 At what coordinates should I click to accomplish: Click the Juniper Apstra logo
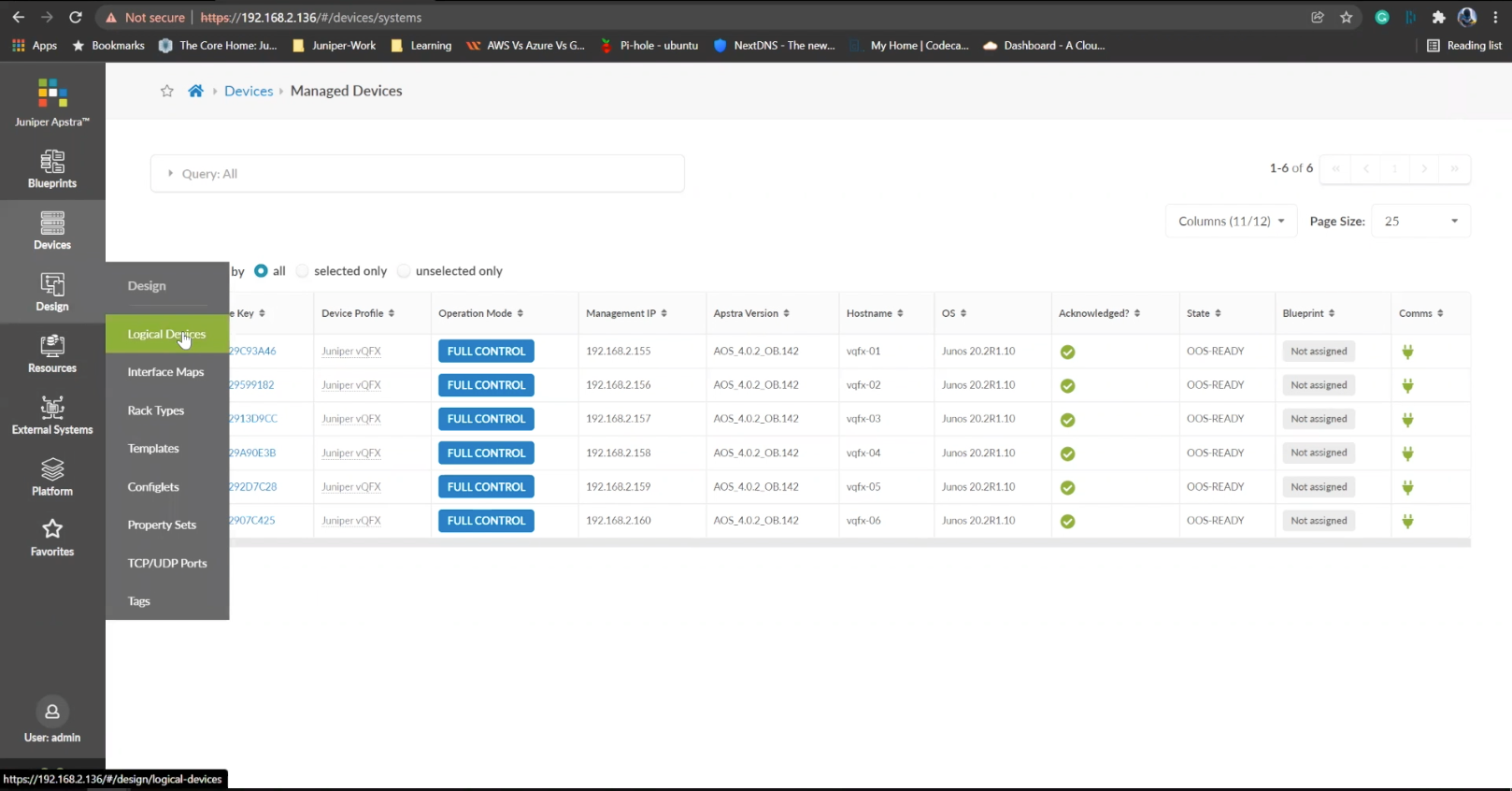[52, 103]
